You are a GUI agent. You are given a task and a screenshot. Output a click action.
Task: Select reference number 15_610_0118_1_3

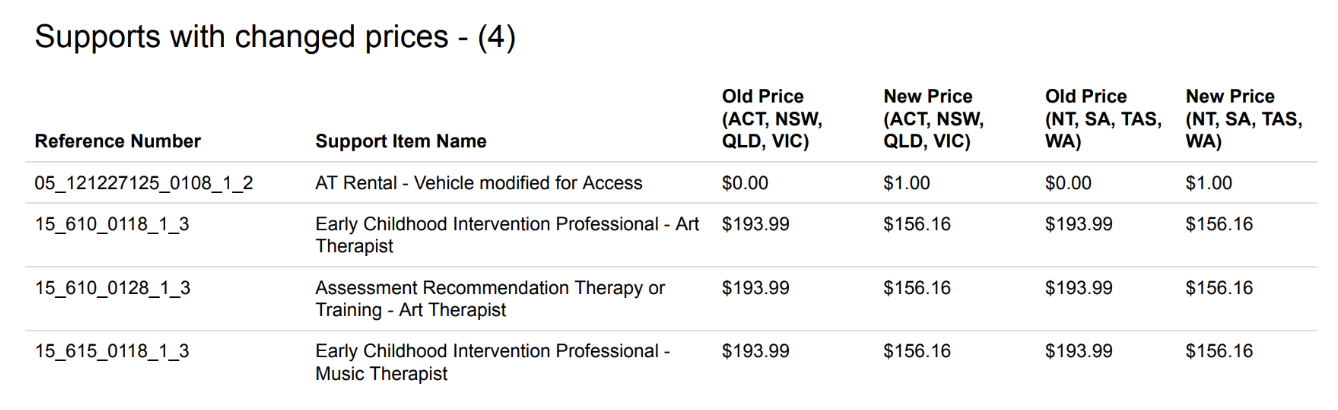point(113,224)
